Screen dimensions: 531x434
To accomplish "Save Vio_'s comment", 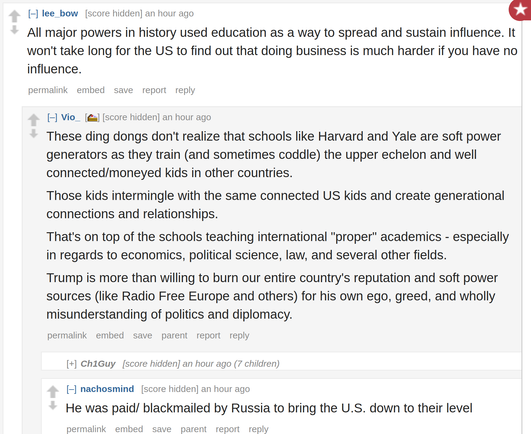I will [x=143, y=335].
